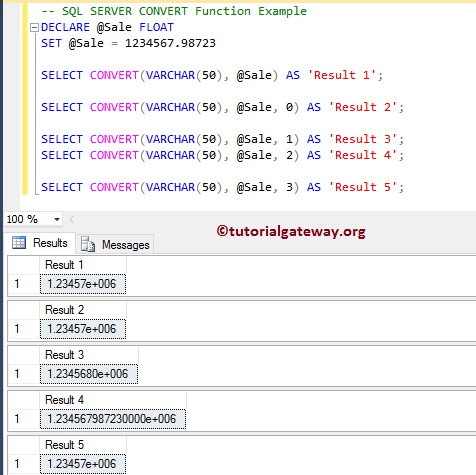Image resolution: width=476 pixels, height=475 pixels.
Task: Select cell value 1.234567987230000e+006
Action: coord(113,419)
